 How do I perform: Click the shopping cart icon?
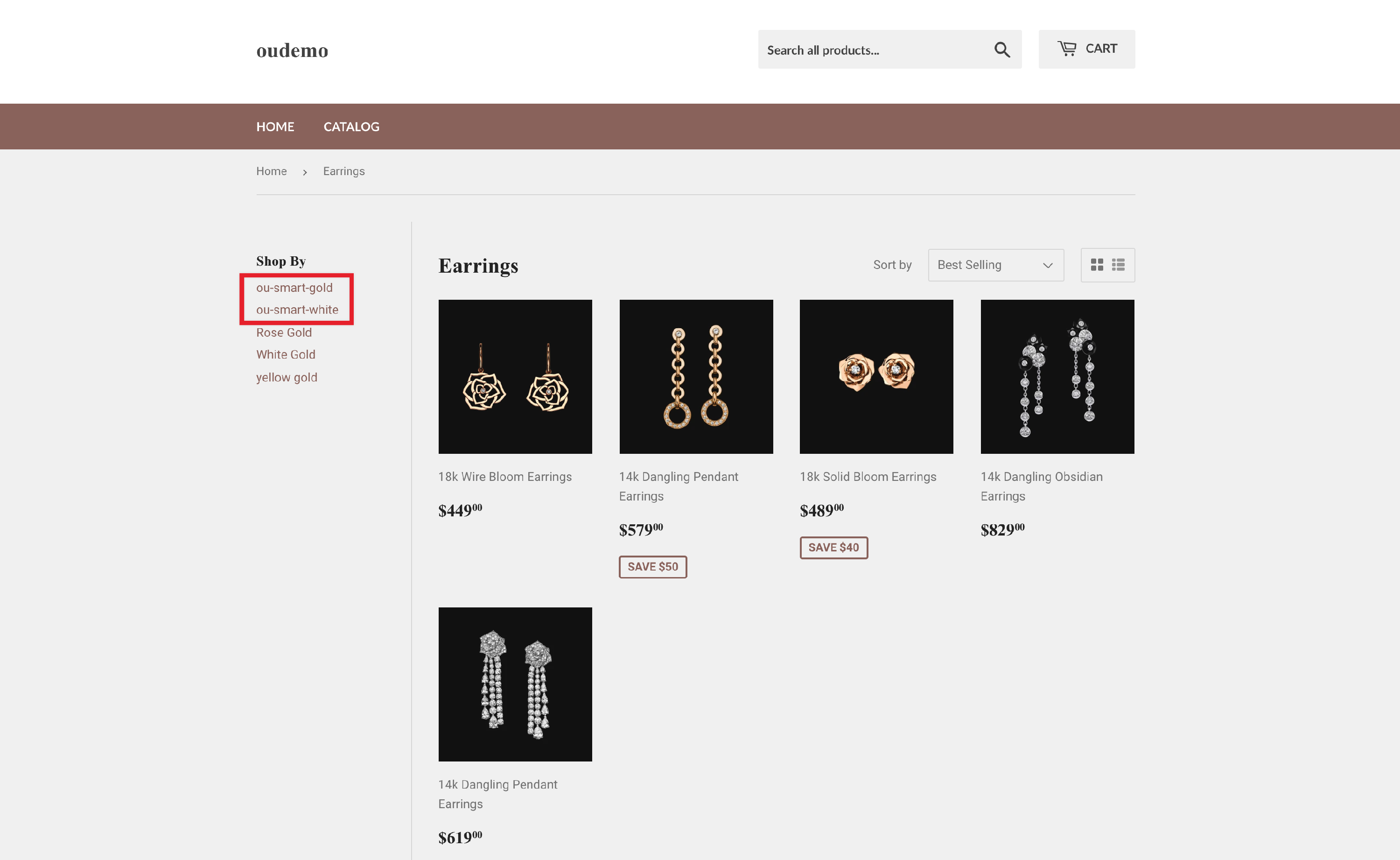pyautogui.click(x=1066, y=49)
